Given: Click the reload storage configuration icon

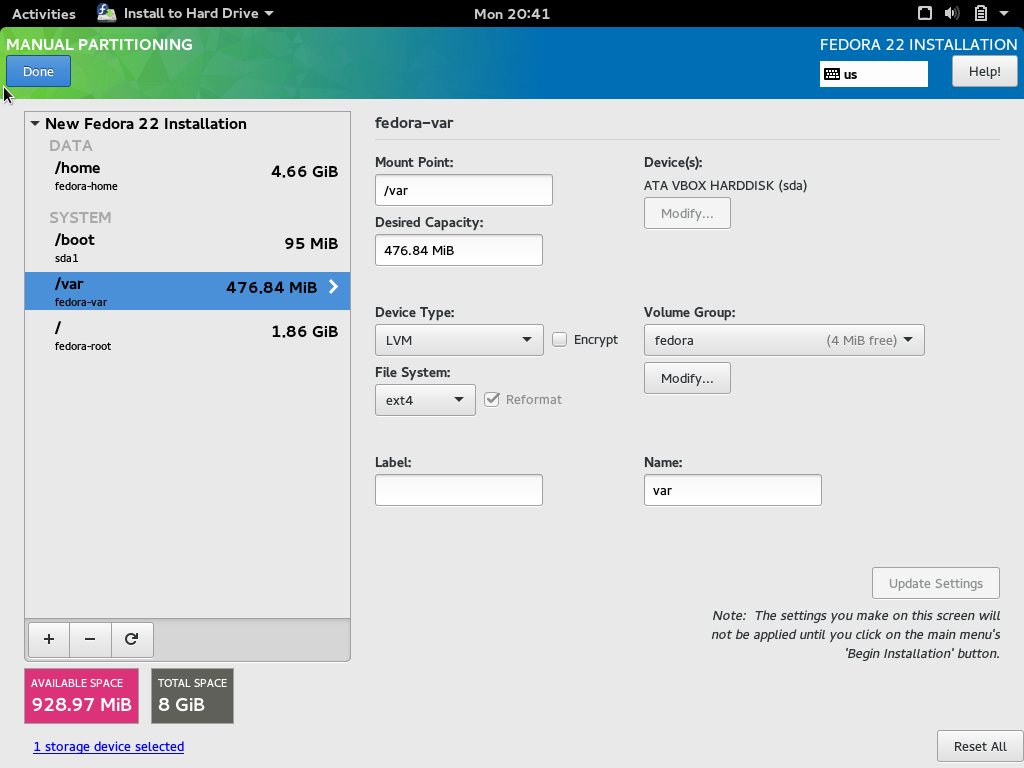Looking at the screenshot, I should tap(132, 639).
